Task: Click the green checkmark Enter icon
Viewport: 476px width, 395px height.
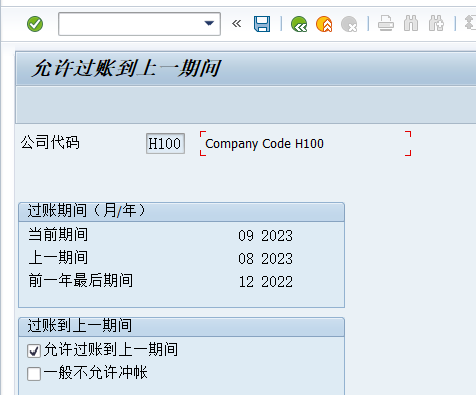Action: pos(35,24)
